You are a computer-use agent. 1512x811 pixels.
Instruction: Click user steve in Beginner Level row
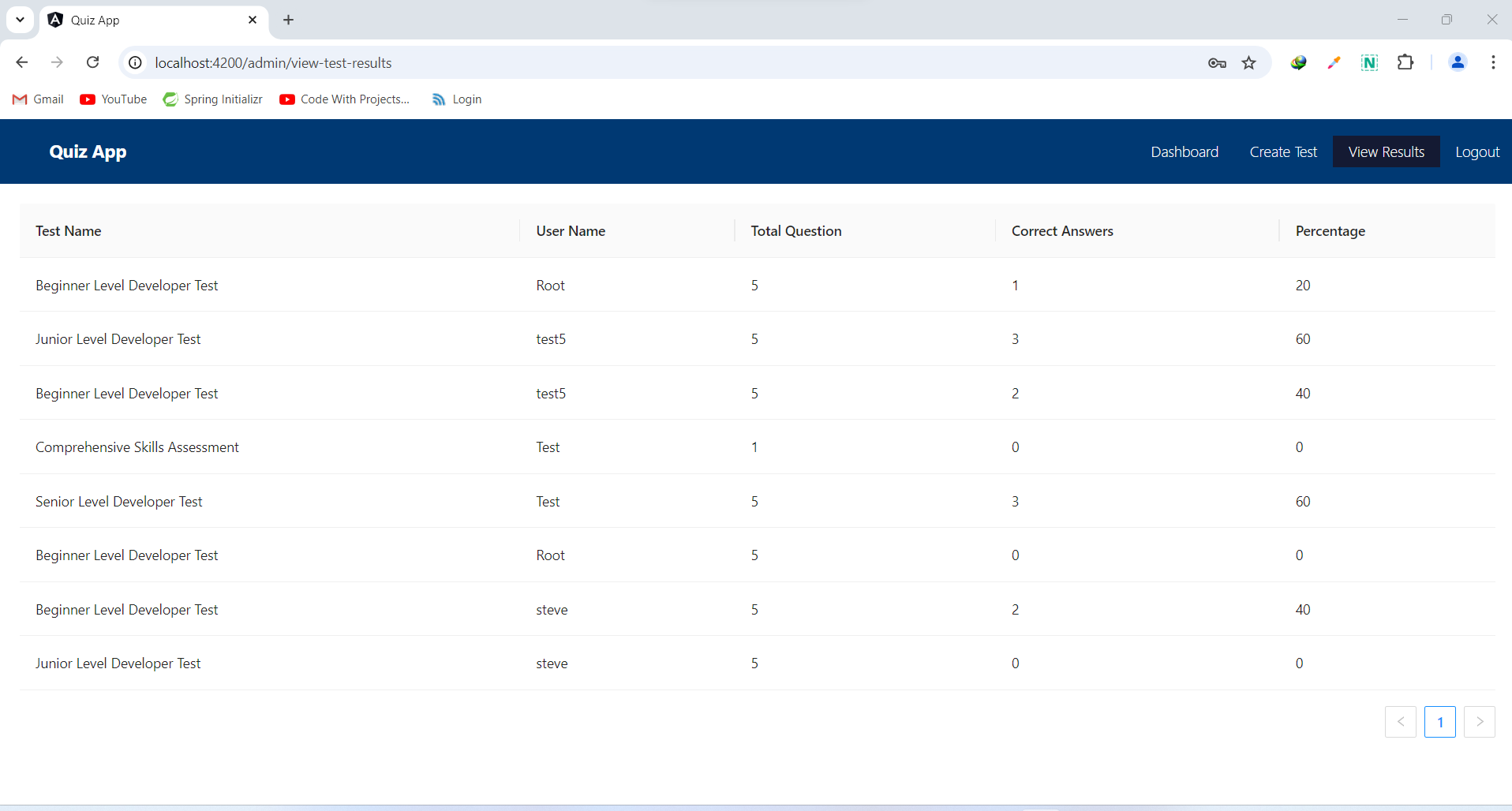(x=552, y=610)
